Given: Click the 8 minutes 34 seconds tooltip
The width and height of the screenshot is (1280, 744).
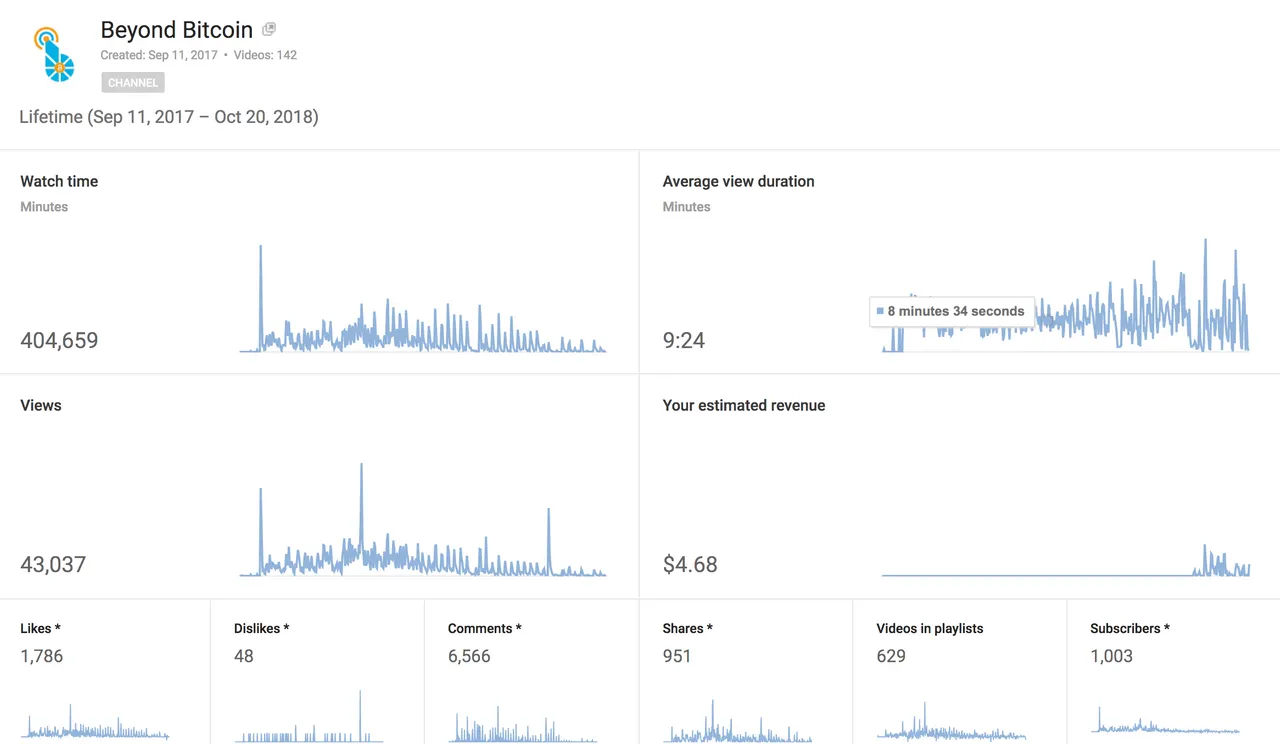Looking at the screenshot, I should point(952,311).
